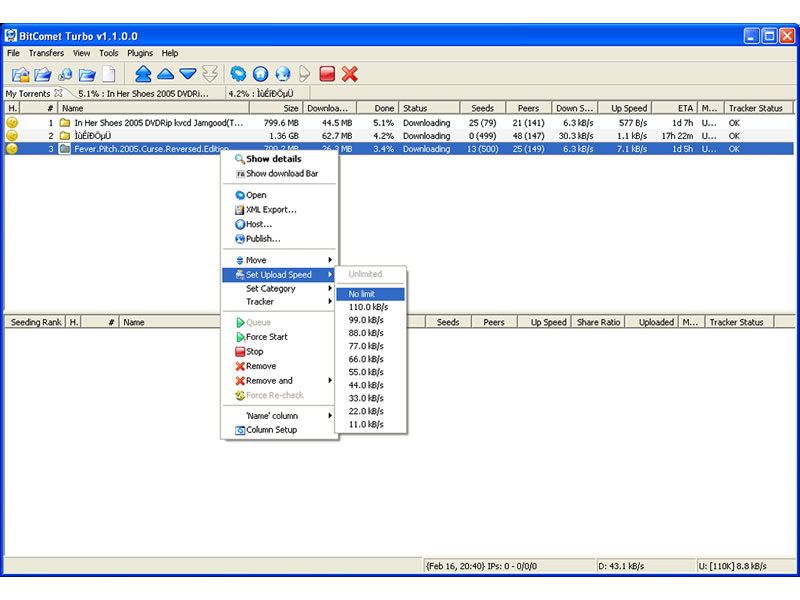Click the open URL torrent icon
Screen dimensions: 800x600
pos(65,74)
